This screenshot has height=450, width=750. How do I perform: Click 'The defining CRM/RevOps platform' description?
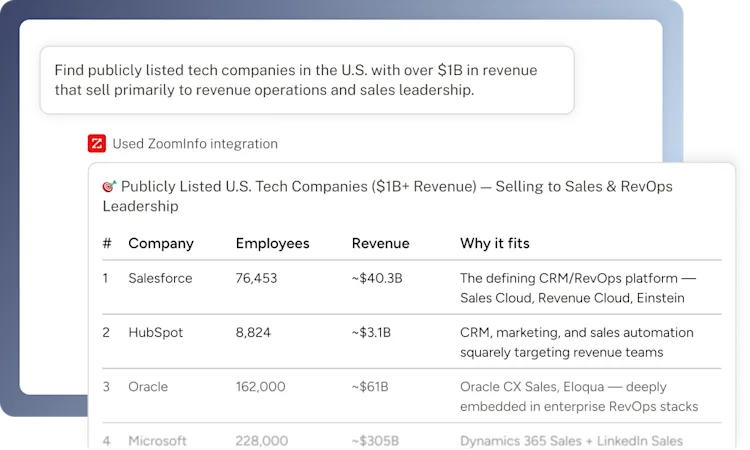click(578, 288)
